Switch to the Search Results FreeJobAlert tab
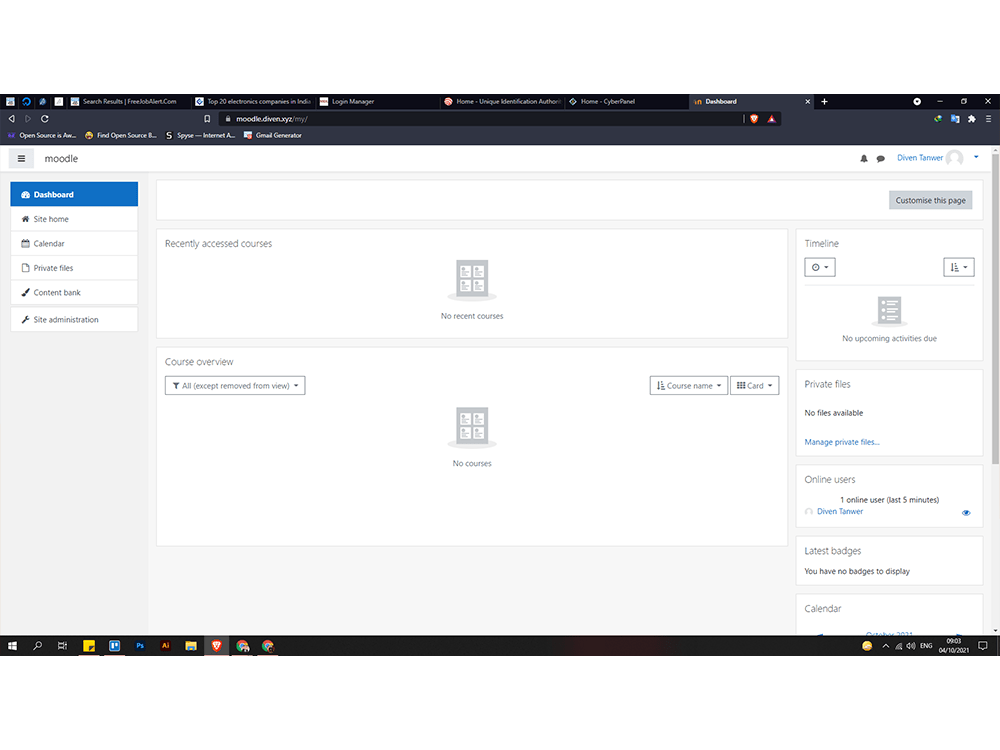Screen dimensions: 1000x750 point(129,101)
